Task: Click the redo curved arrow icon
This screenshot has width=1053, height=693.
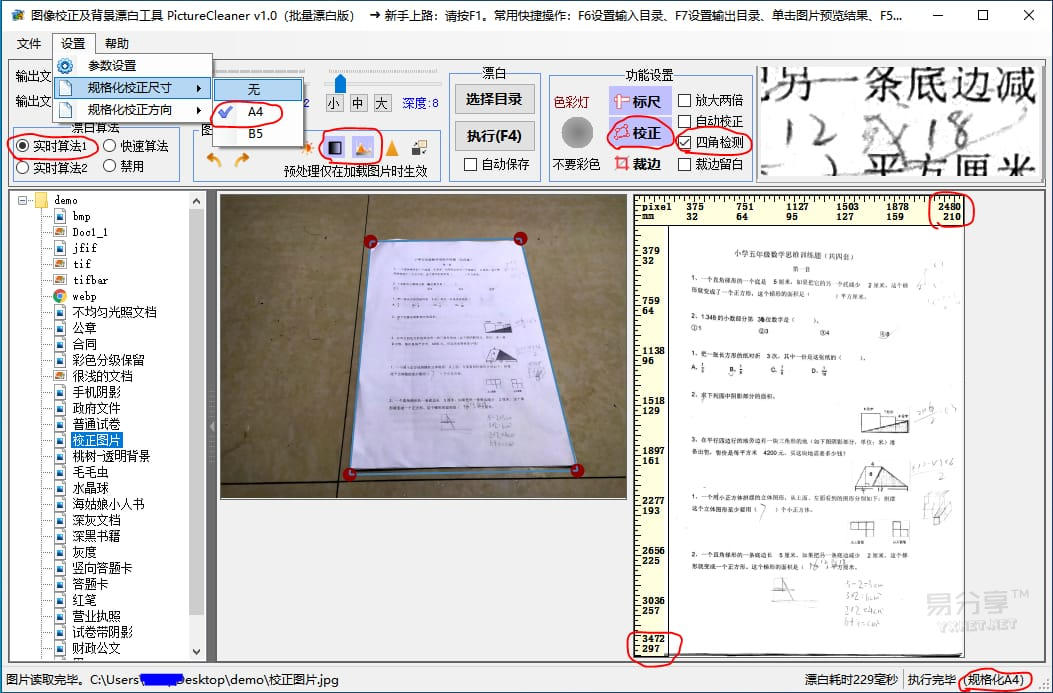Action: [243, 158]
